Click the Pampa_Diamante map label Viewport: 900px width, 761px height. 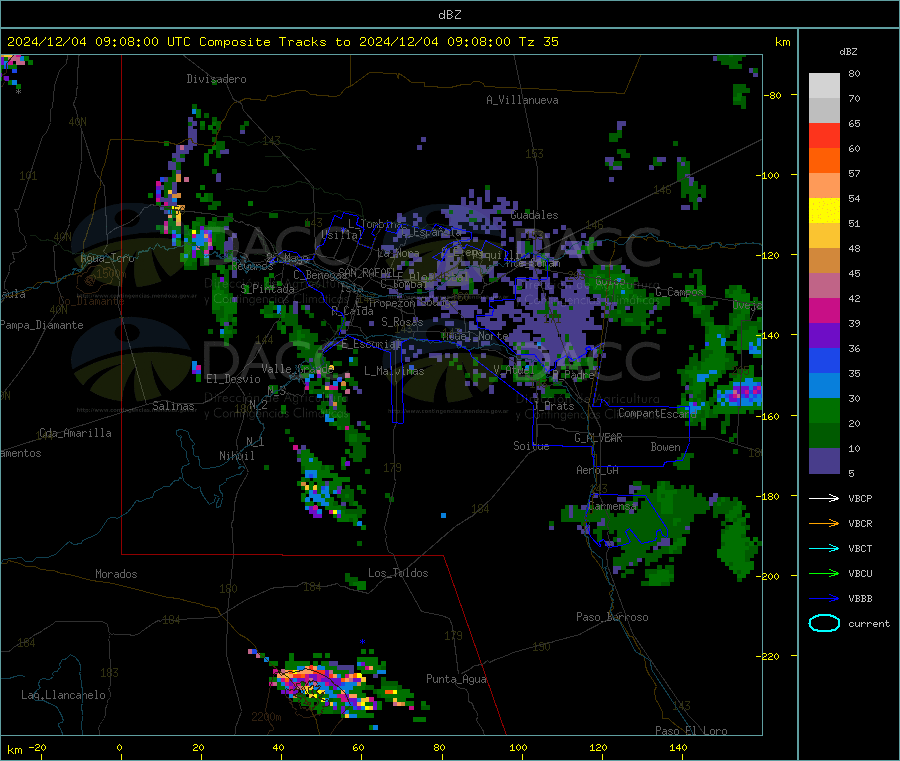tap(41, 325)
